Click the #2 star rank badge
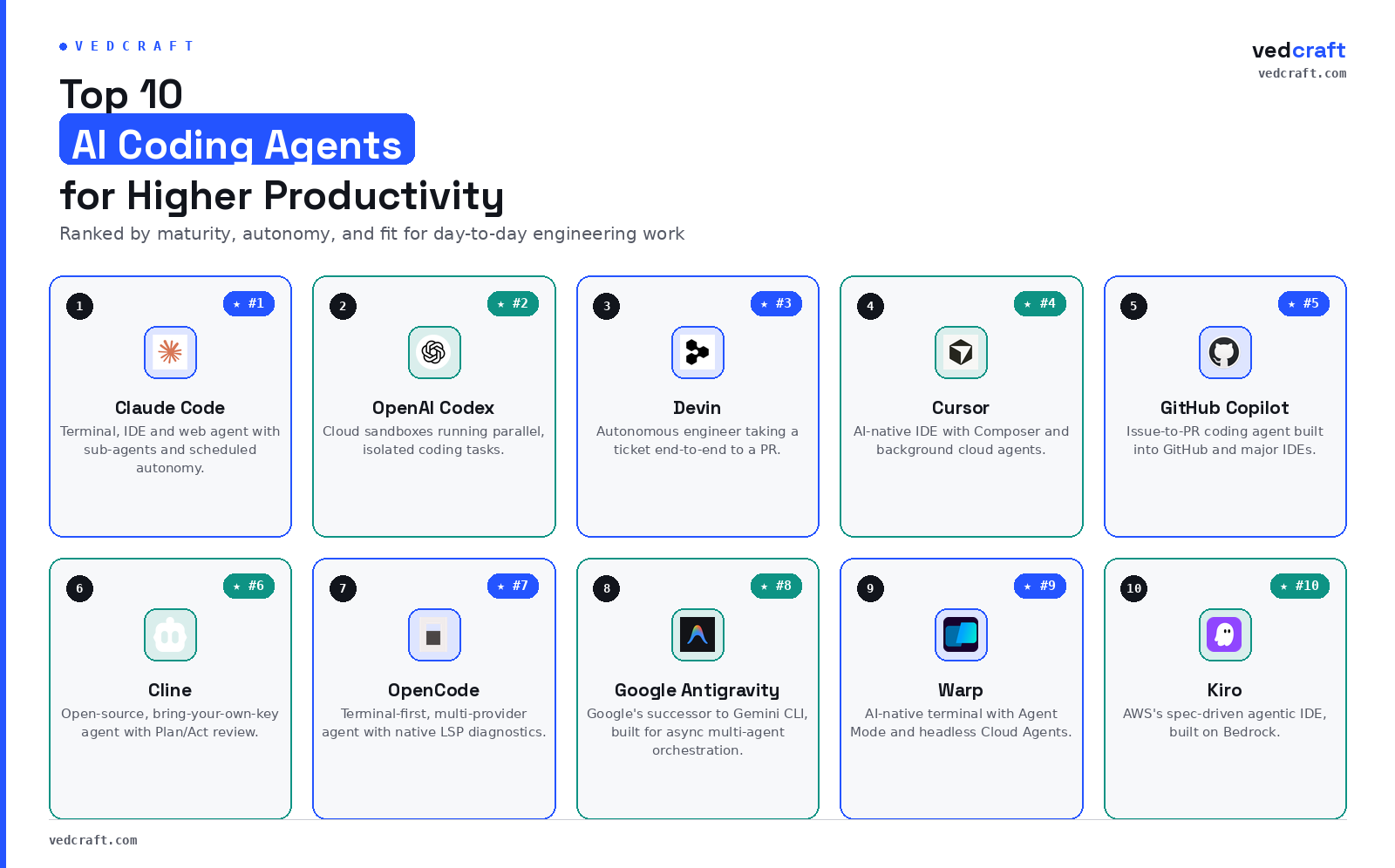The image size is (1395, 868). (x=513, y=303)
